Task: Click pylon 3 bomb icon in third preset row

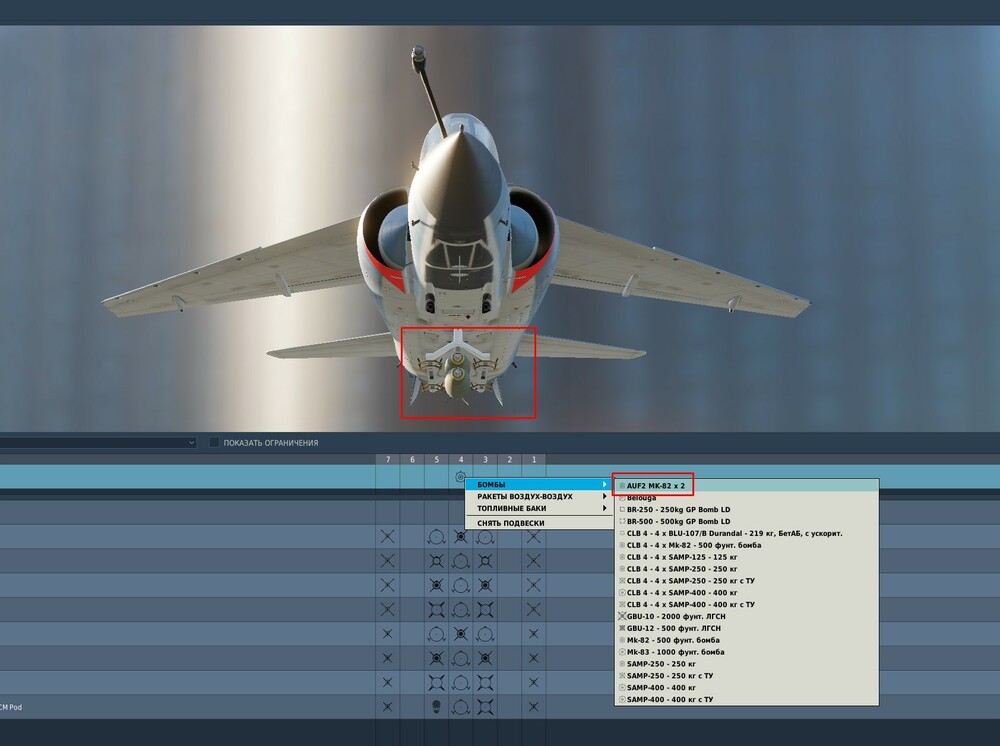Action: pyautogui.click(x=485, y=585)
